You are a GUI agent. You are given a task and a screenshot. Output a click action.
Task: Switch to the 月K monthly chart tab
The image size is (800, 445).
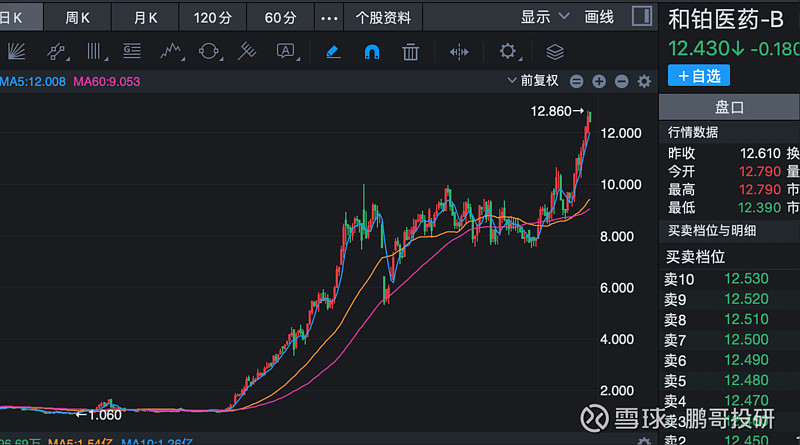click(x=145, y=17)
